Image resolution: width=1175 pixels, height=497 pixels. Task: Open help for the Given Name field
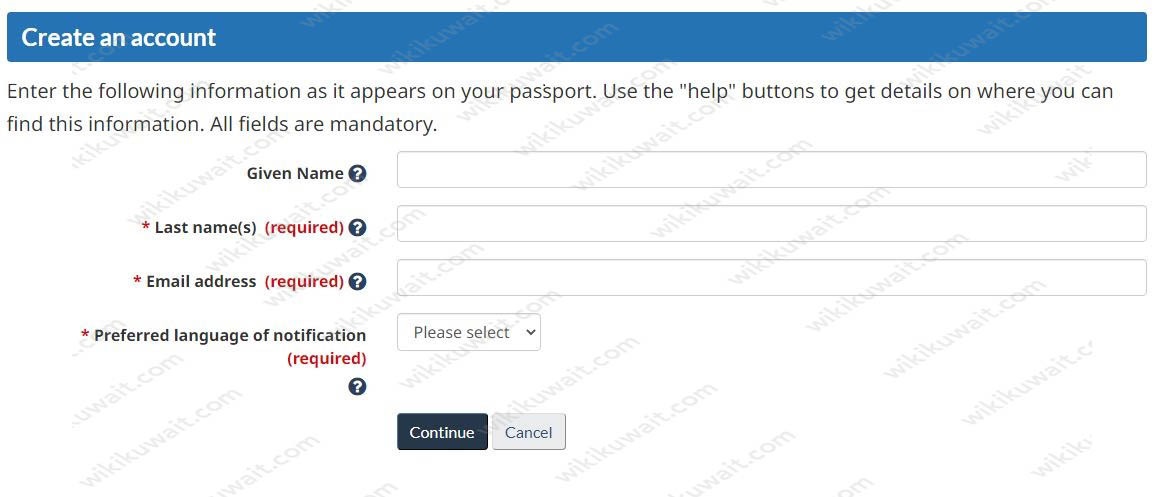pos(357,174)
